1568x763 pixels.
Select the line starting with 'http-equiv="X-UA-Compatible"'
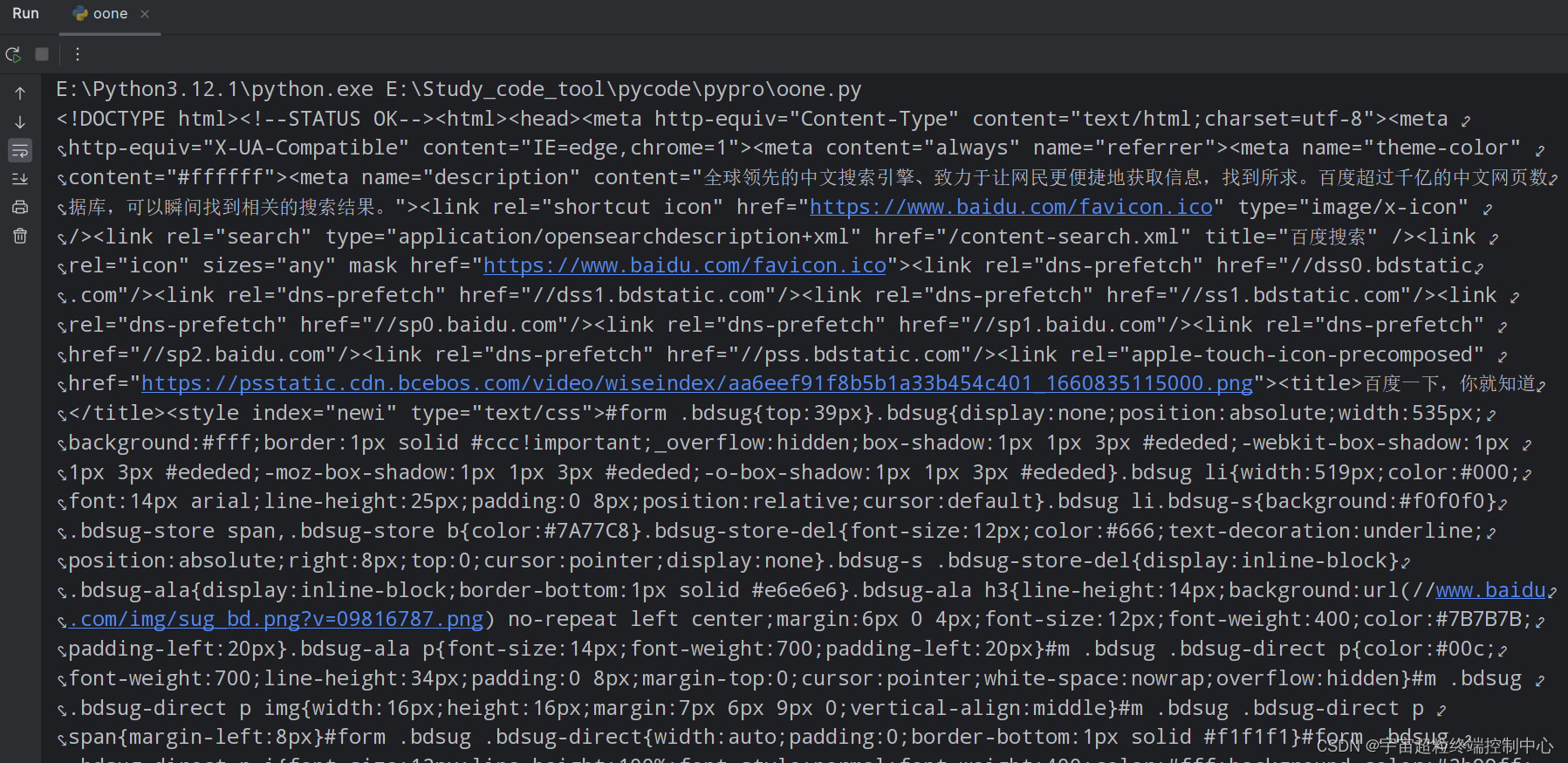[x=794, y=148]
